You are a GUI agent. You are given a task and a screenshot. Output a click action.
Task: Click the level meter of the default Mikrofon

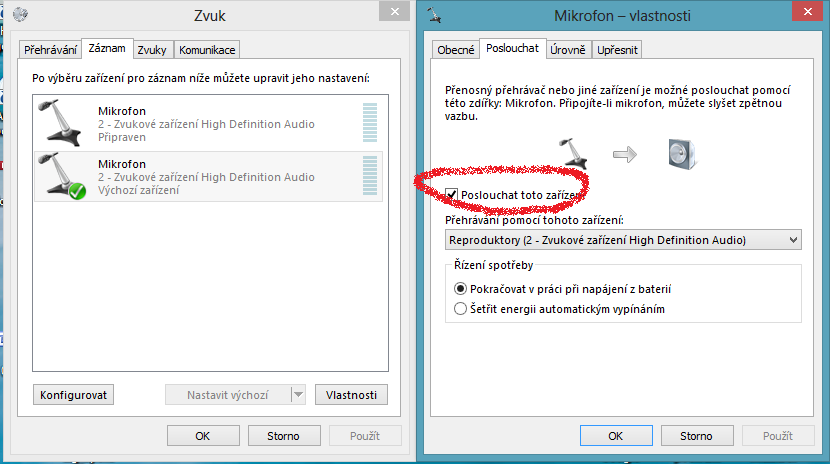click(370, 176)
